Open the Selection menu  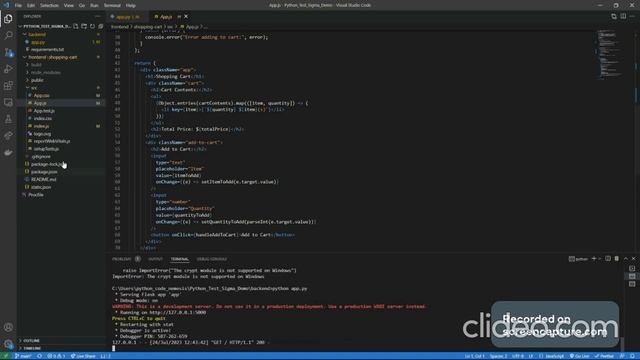[x=49, y=5]
